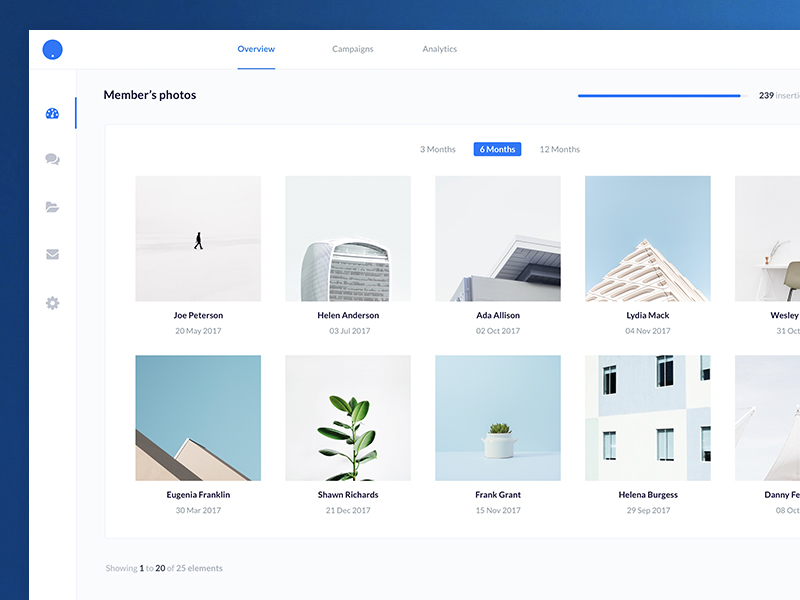Click the blue circular app logo

click(x=52, y=49)
